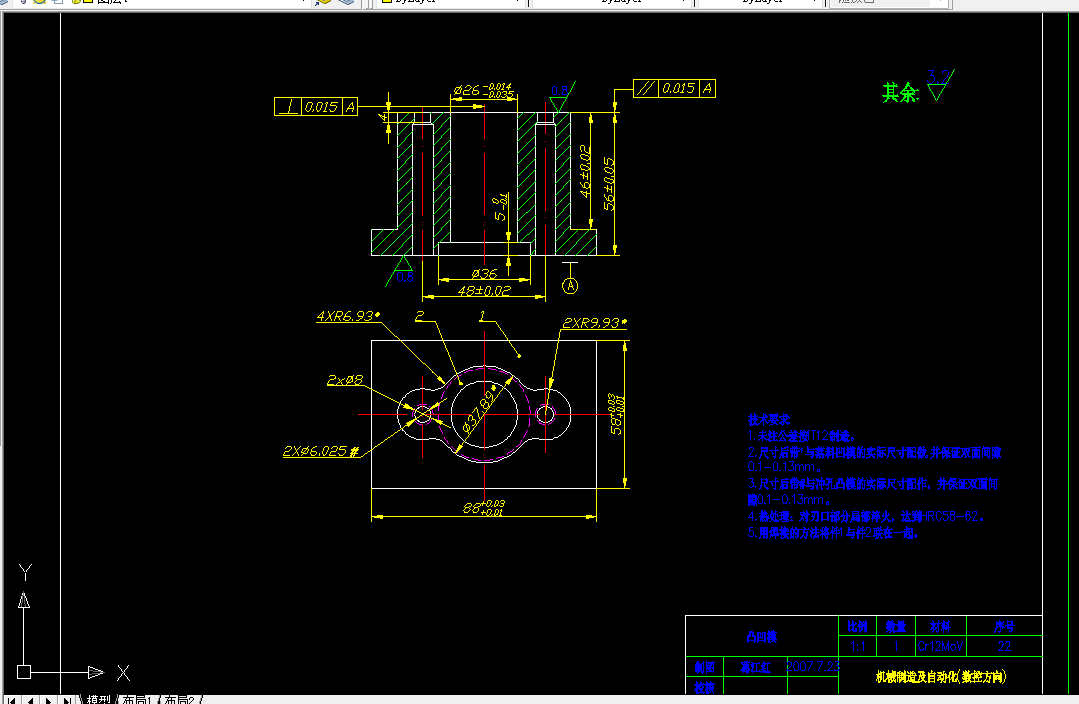
Task: Select the 2xø8 leader label
Action: (345, 380)
